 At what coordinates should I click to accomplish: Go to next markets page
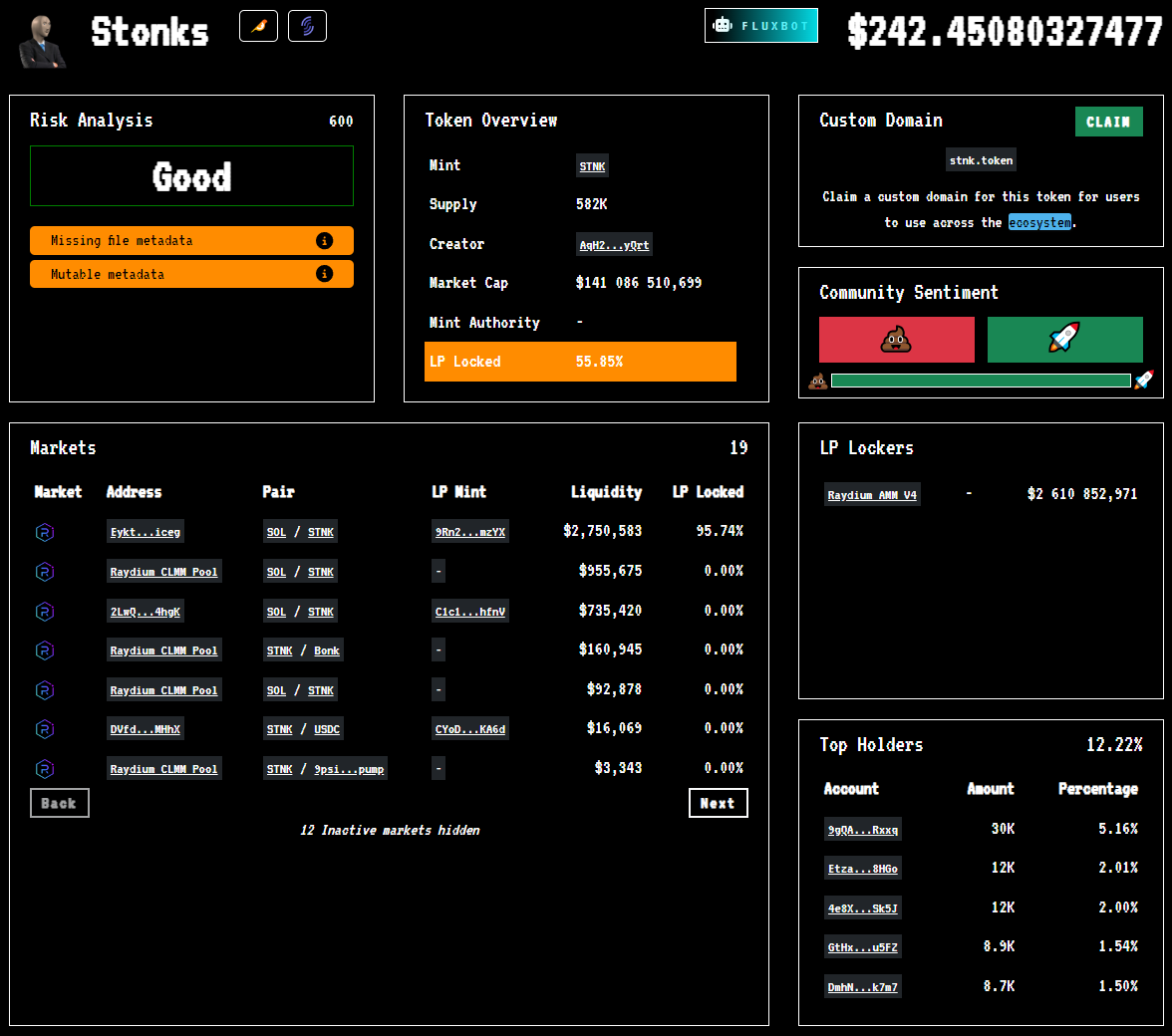718,803
